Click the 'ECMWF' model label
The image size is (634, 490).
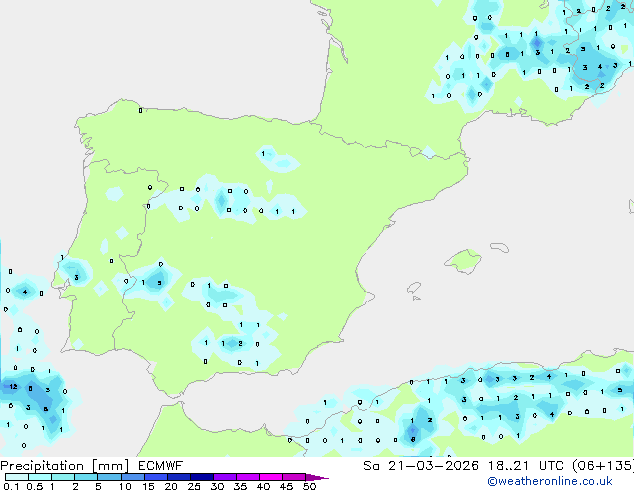pos(161,466)
